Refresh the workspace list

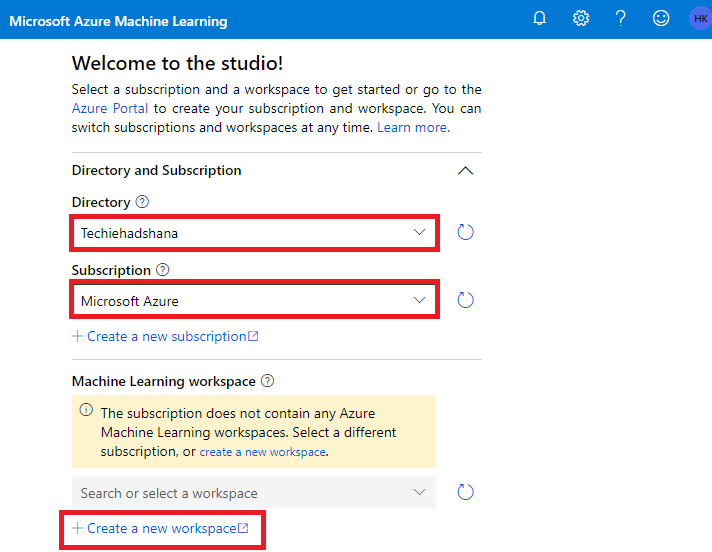click(465, 492)
